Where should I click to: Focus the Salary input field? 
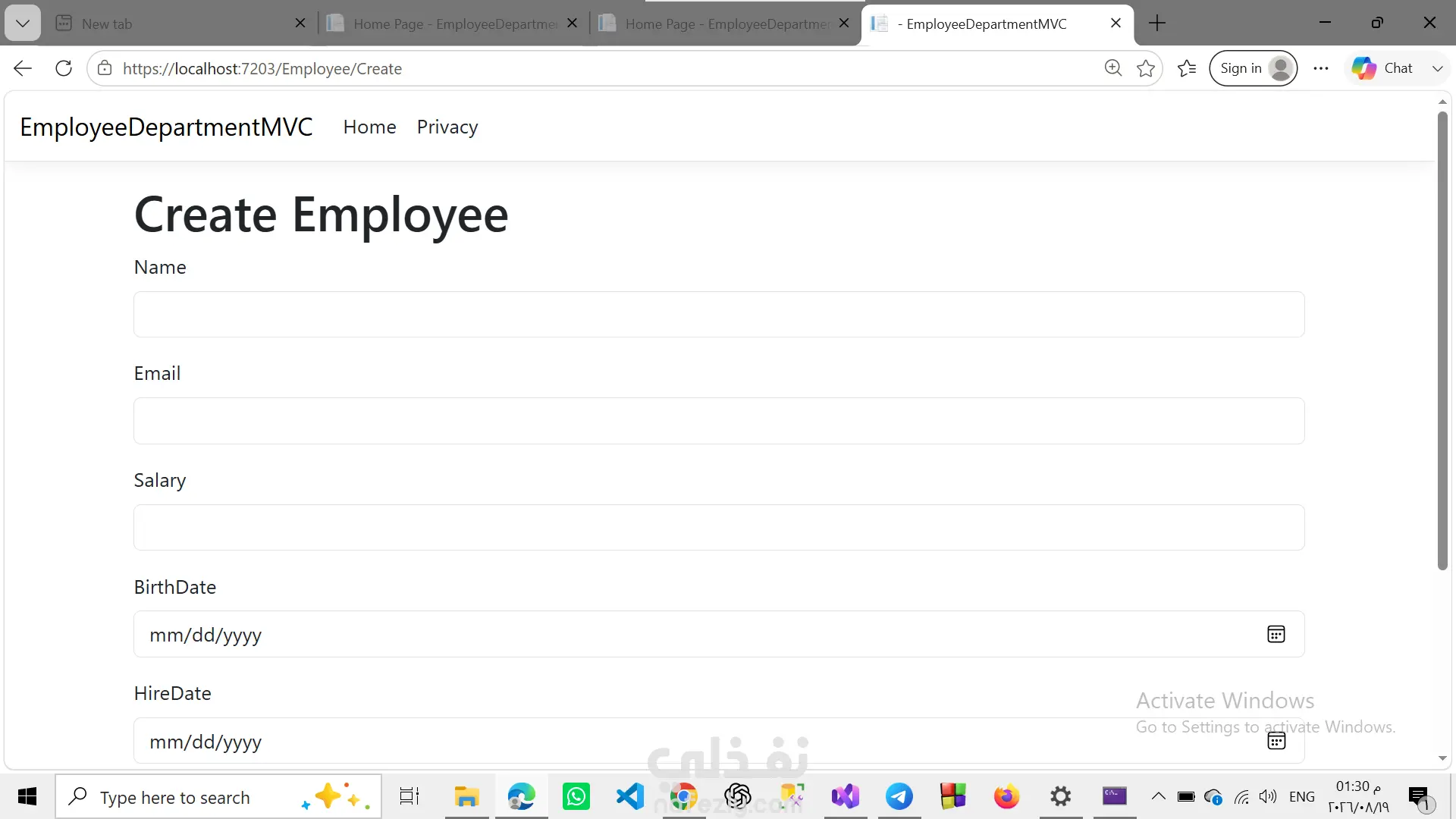[x=719, y=527]
